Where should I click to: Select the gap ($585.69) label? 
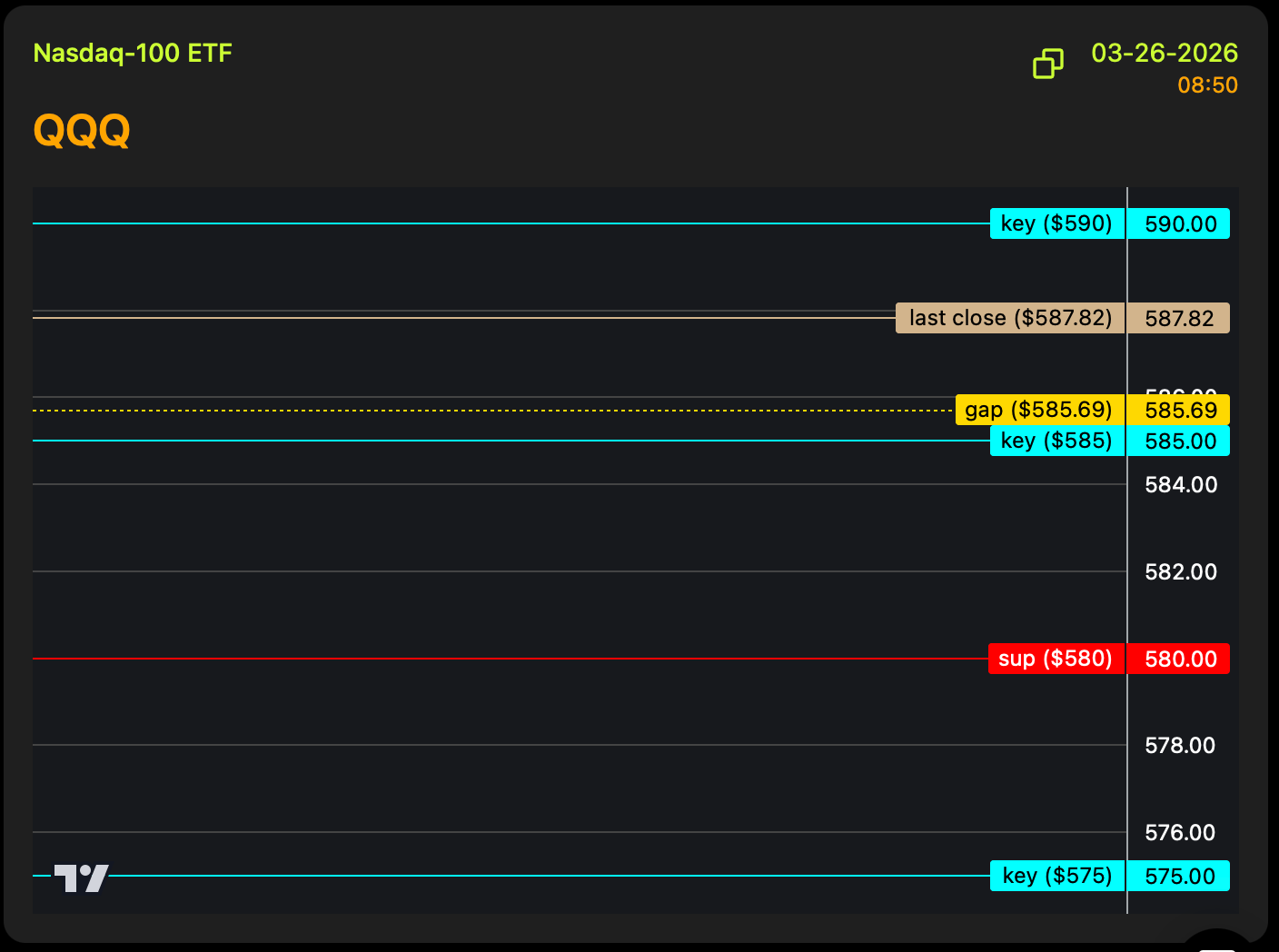1040,410
